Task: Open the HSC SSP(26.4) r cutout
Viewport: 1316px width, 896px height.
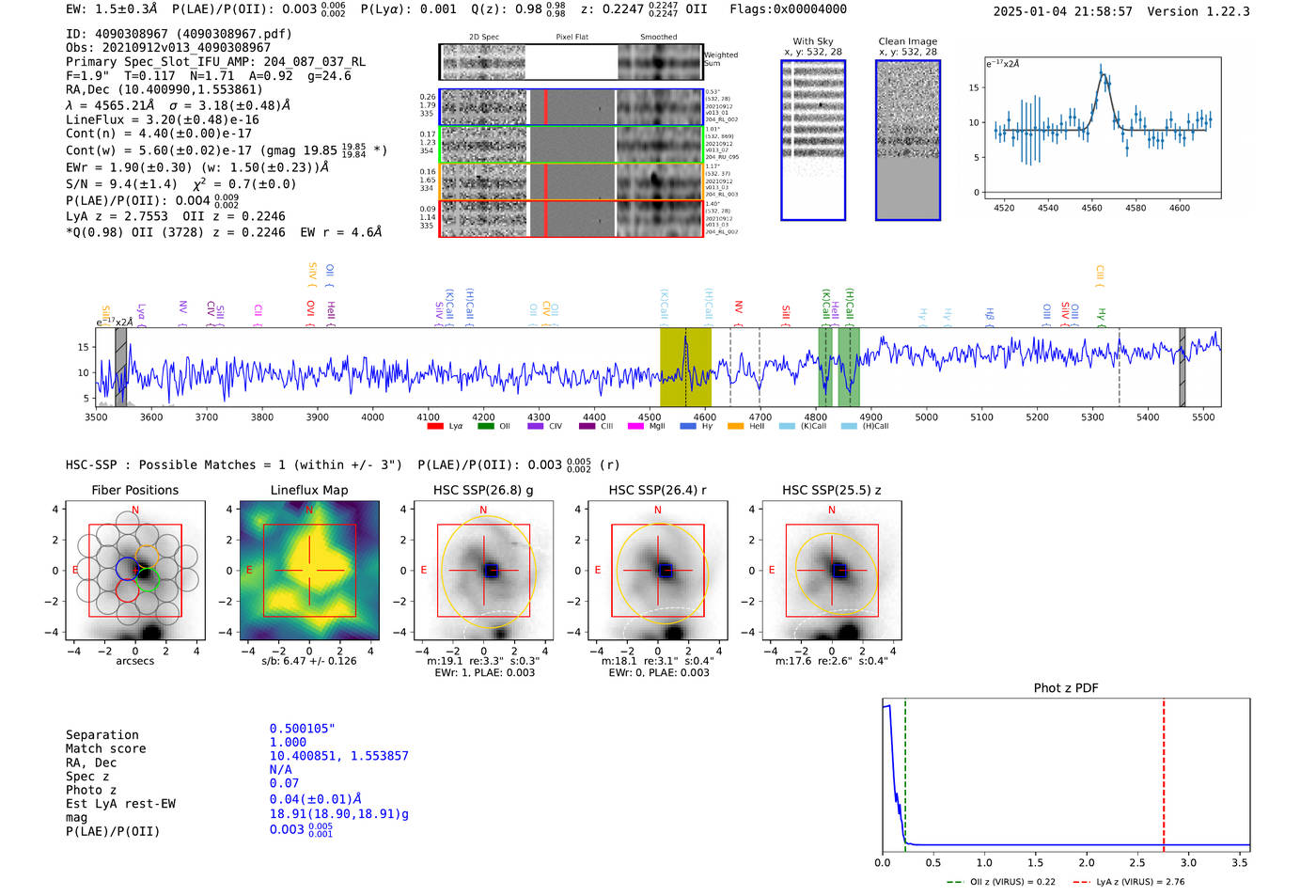Action: 657,572
